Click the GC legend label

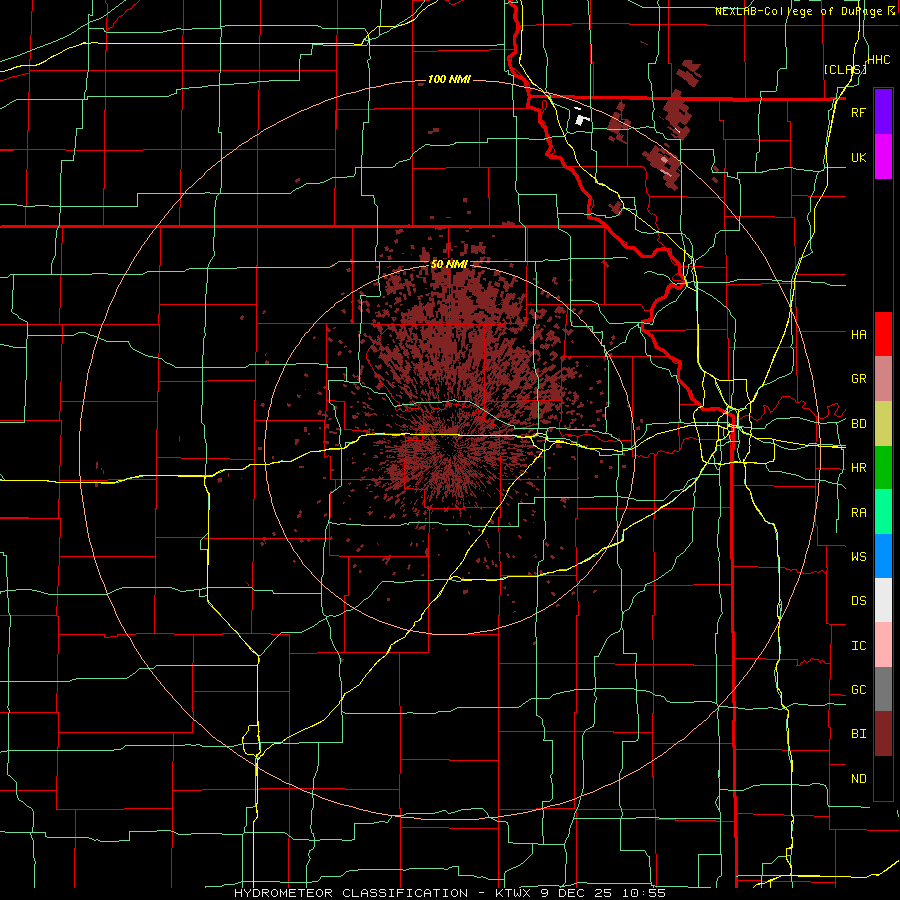[858, 690]
